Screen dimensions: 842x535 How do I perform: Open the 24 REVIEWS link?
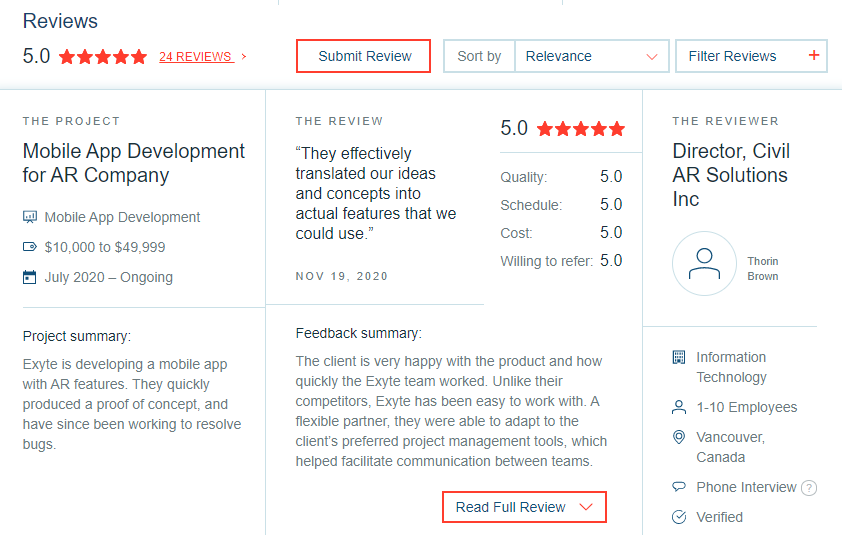tap(196, 56)
